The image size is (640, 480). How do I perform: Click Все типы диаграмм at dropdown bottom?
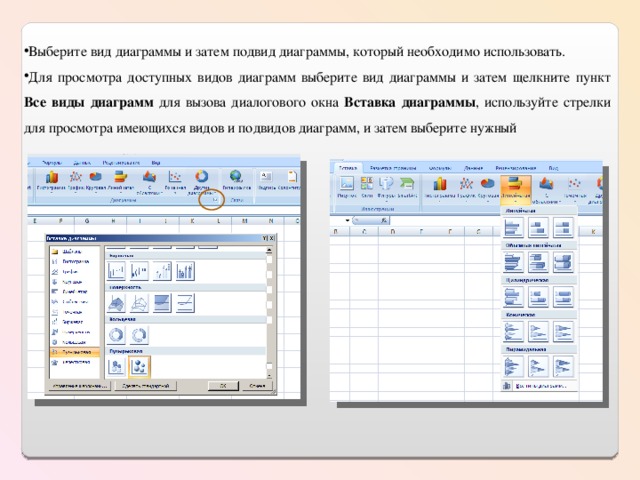(539, 386)
